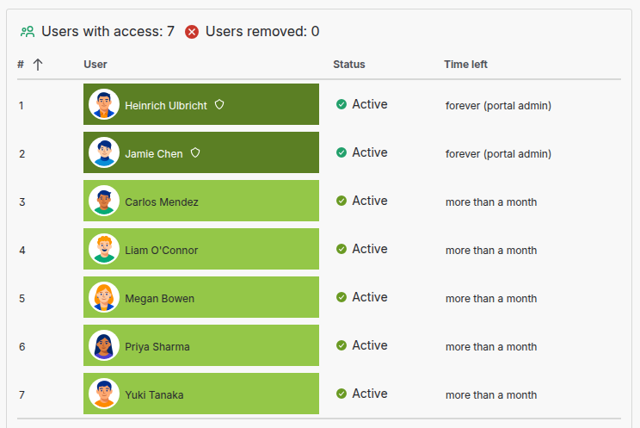Image resolution: width=640 pixels, height=428 pixels.
Task: Click Megan Bowen's avatar picture
Action: pos(104,297)
